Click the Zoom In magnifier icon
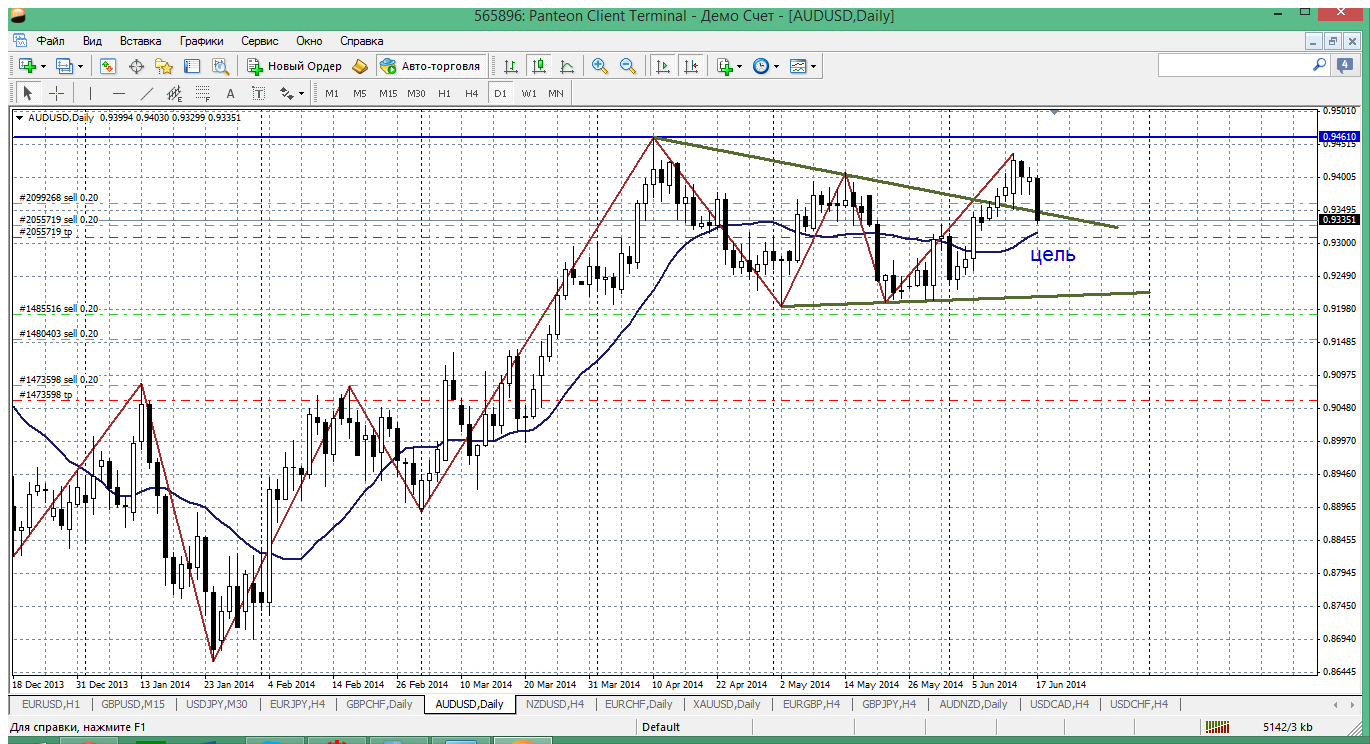The width and height of the screenshot is (1370, 744). point(600,66)
